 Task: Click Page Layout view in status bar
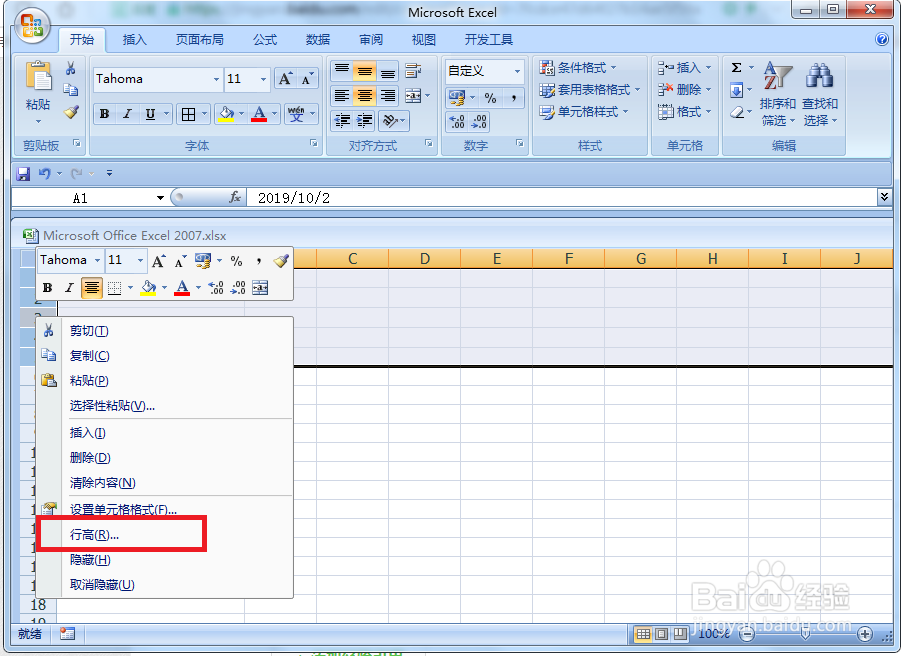662,634
